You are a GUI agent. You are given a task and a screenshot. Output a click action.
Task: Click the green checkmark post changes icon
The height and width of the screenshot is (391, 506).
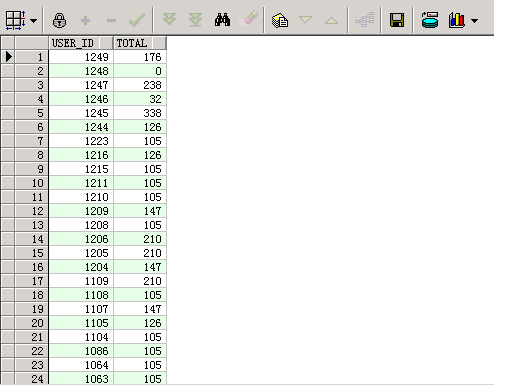click(137, 20)
